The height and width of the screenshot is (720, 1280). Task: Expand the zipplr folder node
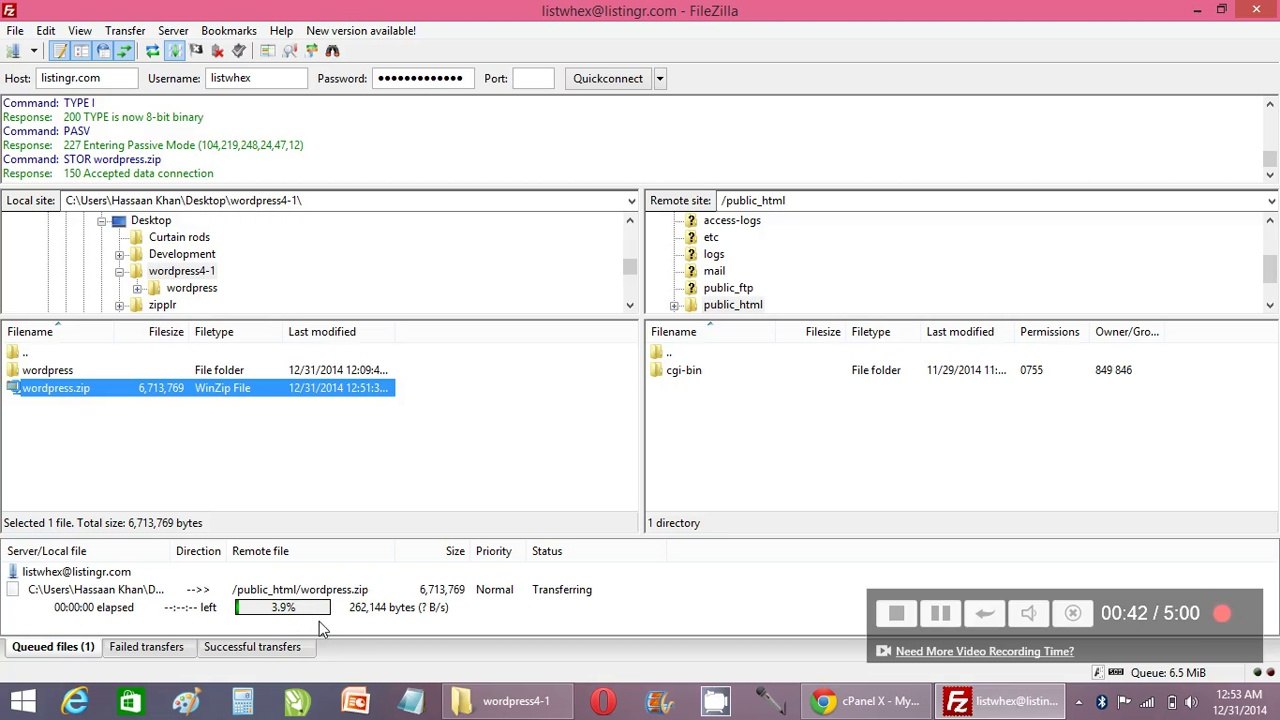click(120, 305)
